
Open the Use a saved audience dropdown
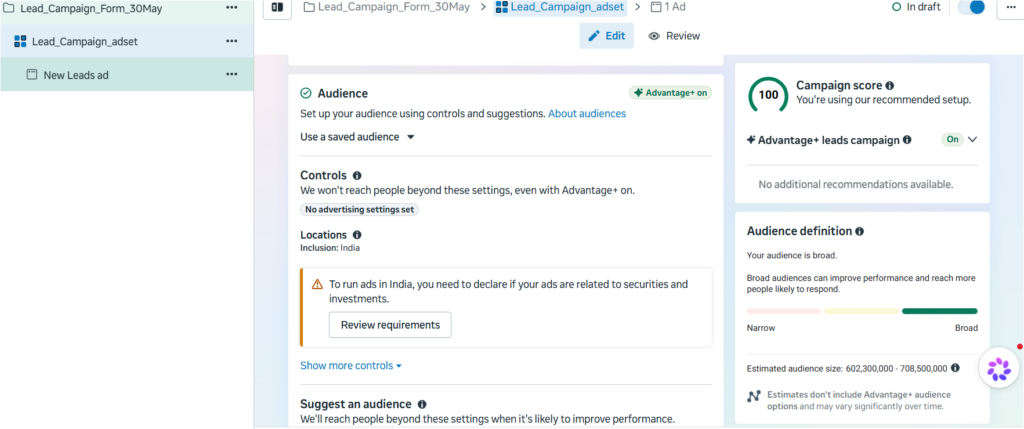[x=357, y=137]
